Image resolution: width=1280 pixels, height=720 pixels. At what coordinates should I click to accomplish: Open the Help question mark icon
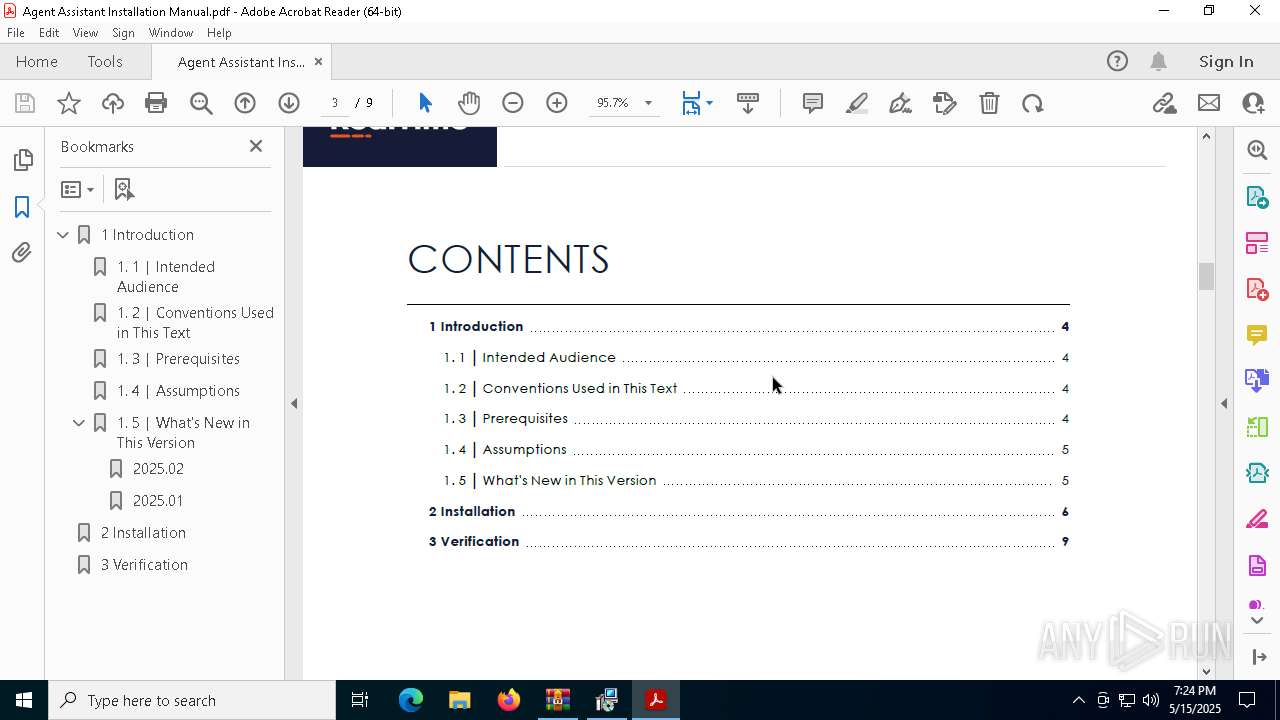[1117, 61]
